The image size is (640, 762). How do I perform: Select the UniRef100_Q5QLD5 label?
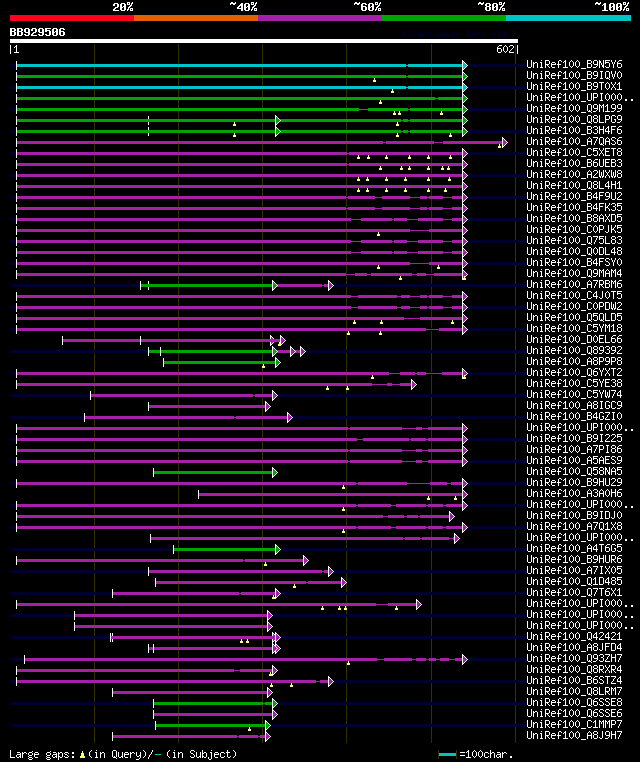pos(574,317)
